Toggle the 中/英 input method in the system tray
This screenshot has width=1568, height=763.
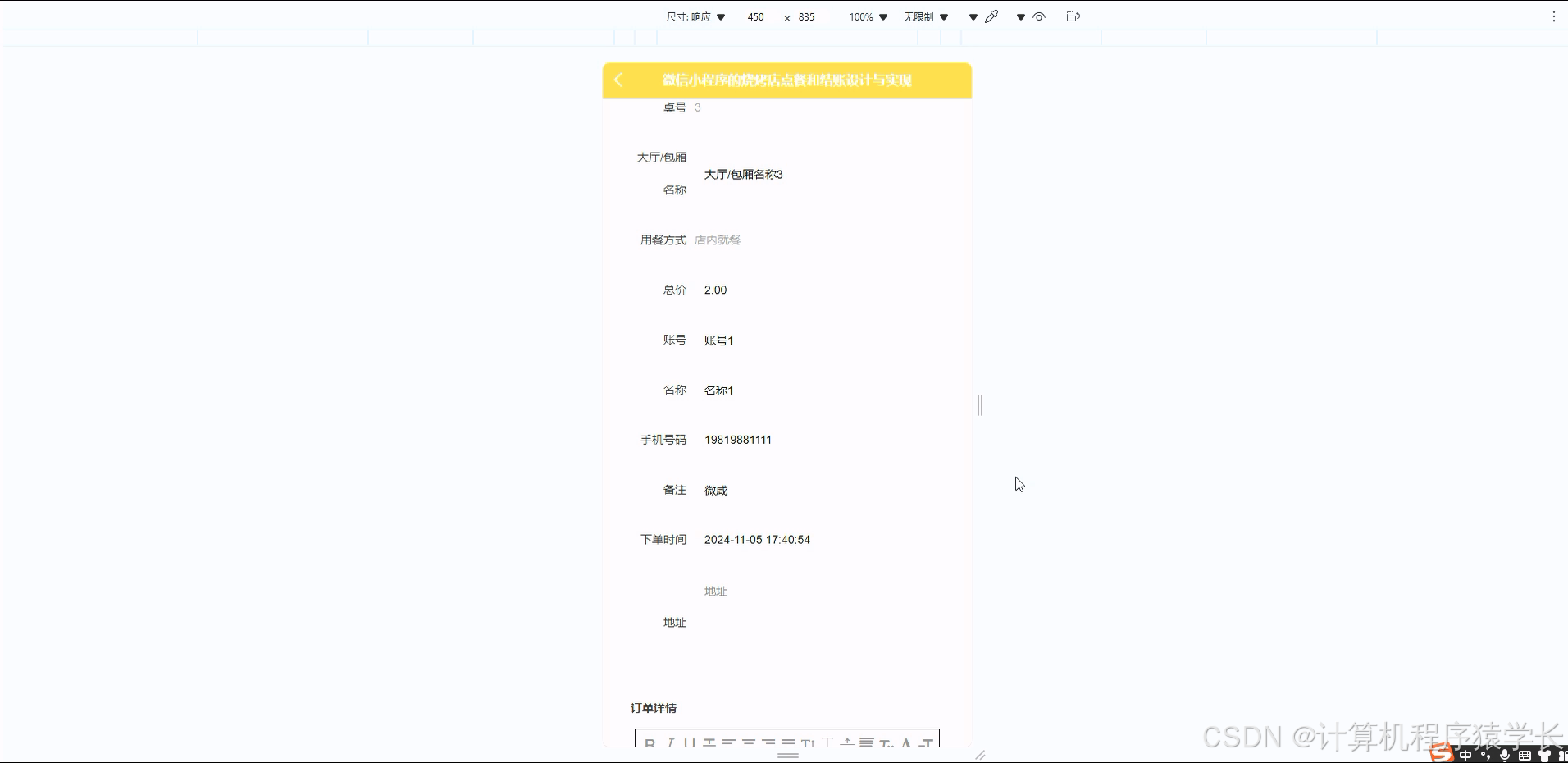click(1465, 756)
